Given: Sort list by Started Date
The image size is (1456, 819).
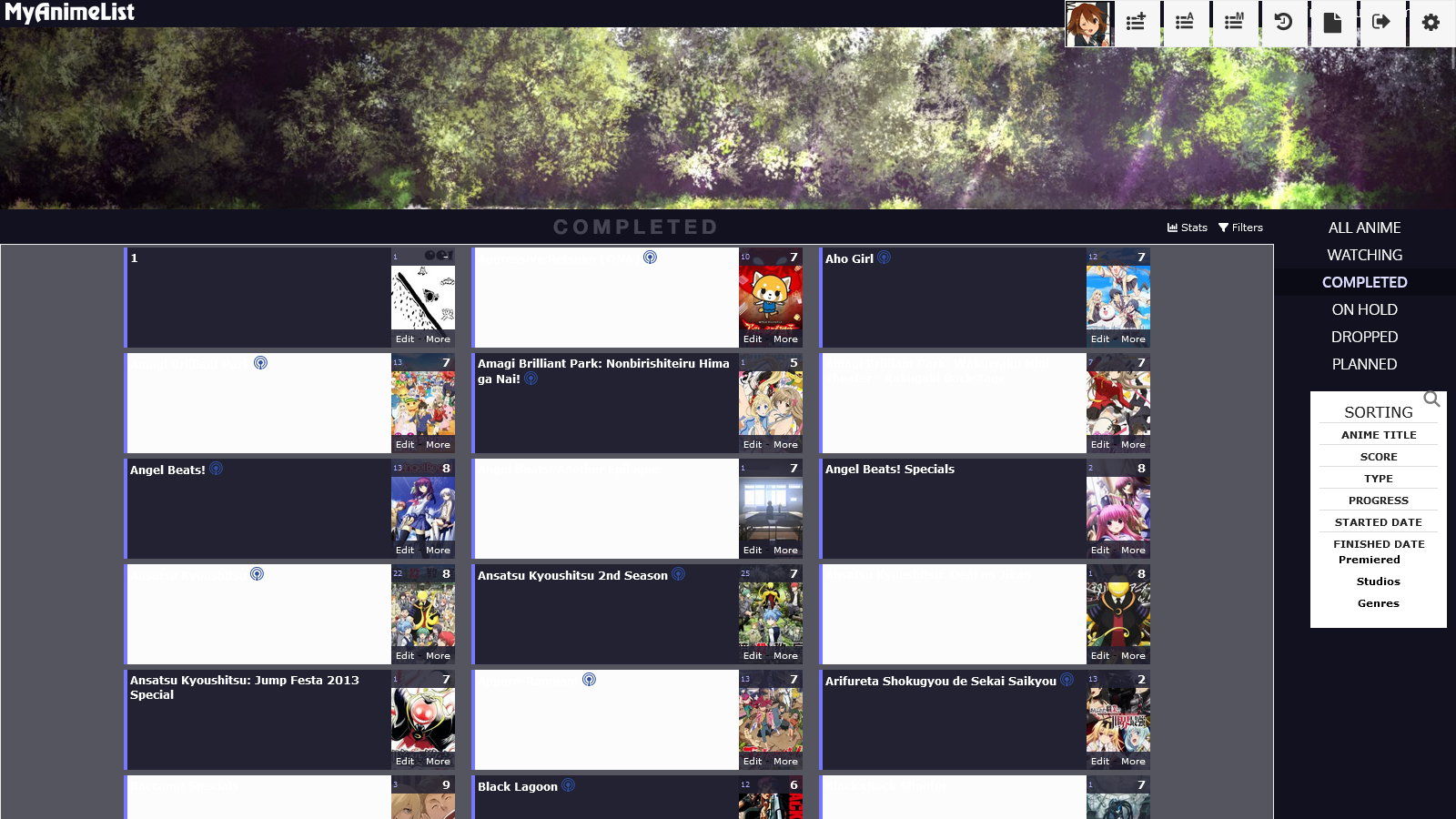Looking at the screenshot, I should click(x=1379, y=522).
